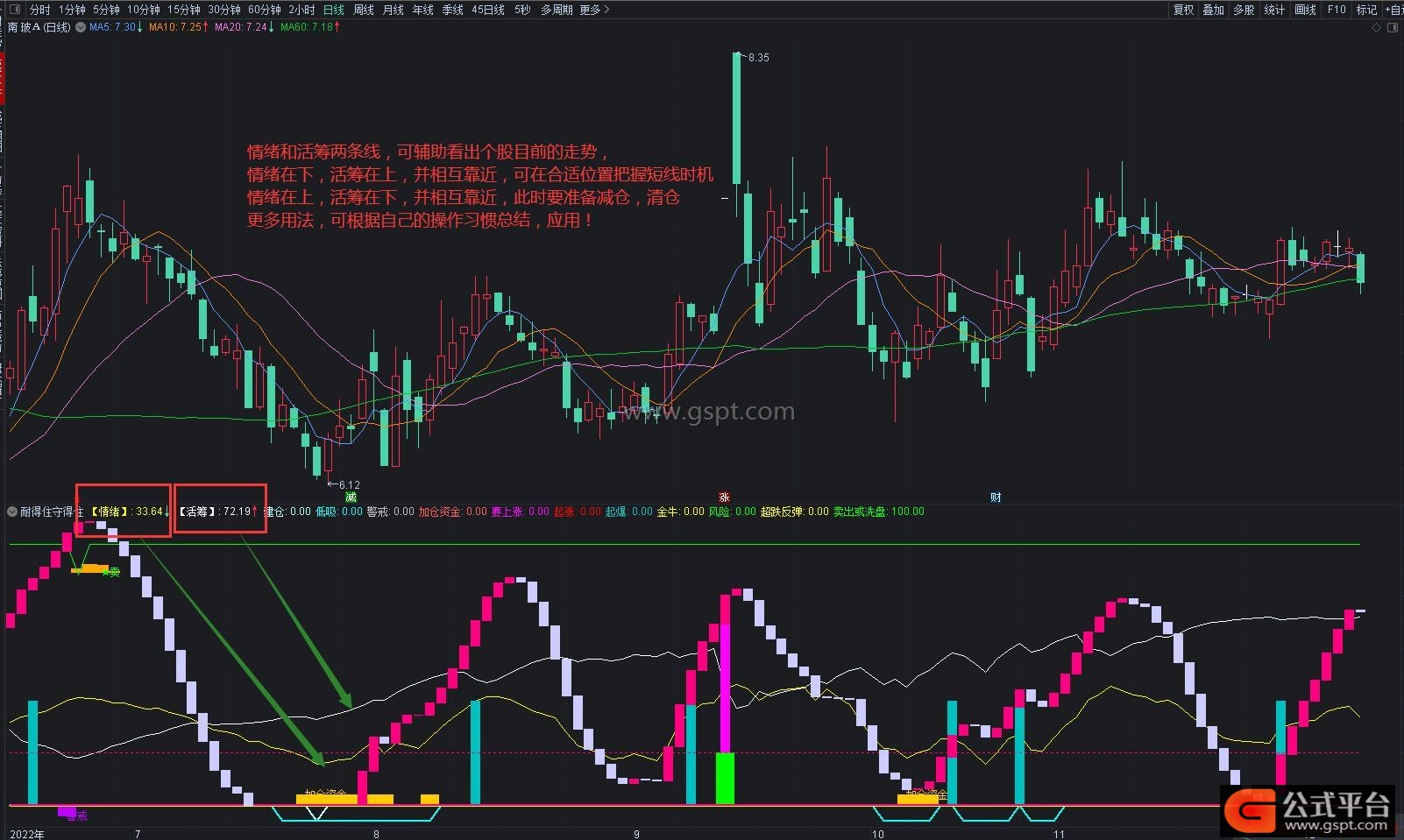Click month 10 on the time axis
Image resolution: width=1404 pixels, height=840 pixels.
click(878, 834)
